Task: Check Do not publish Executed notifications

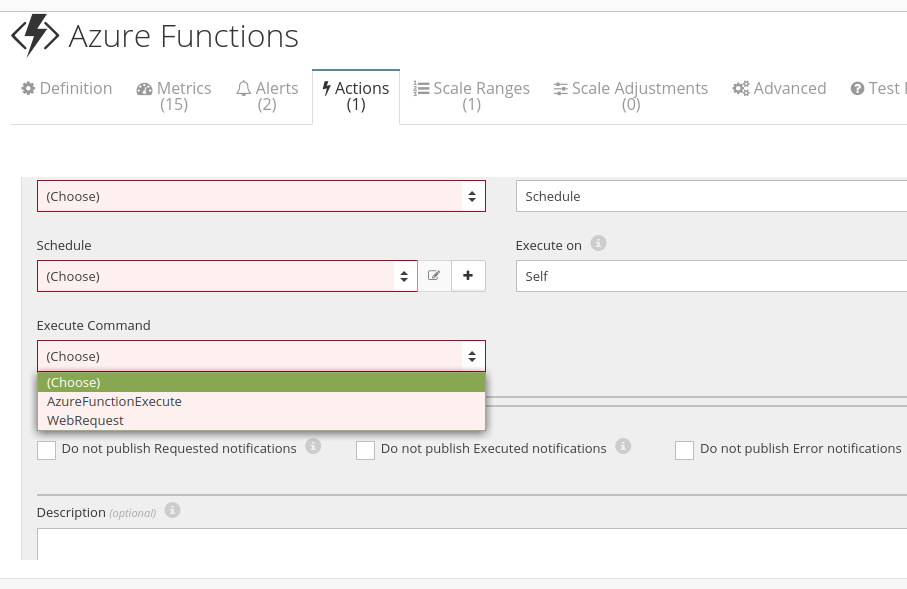Action: 366,450
